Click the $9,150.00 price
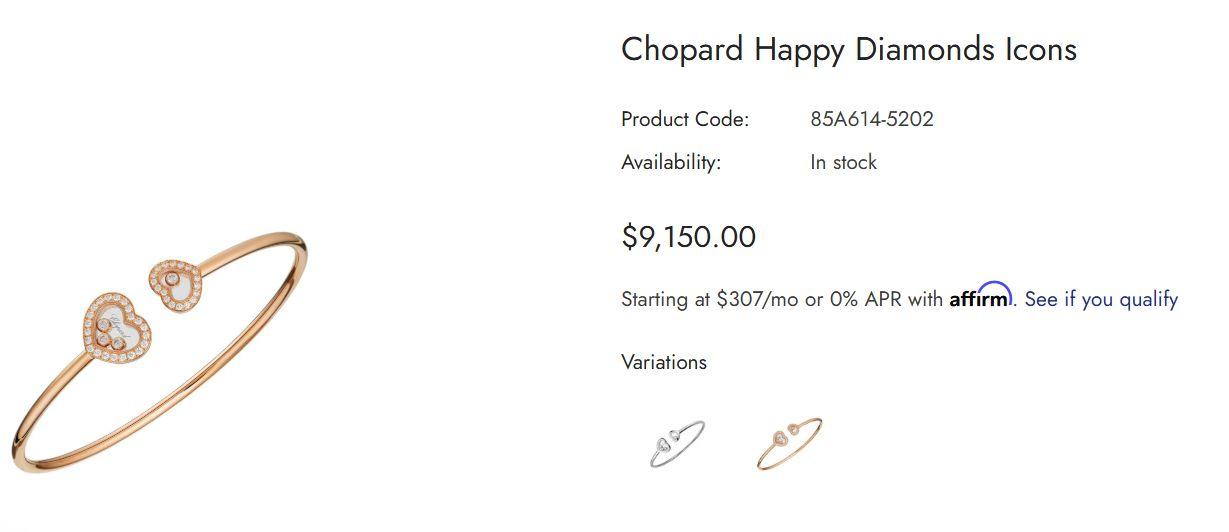 (x=688, y=237)
